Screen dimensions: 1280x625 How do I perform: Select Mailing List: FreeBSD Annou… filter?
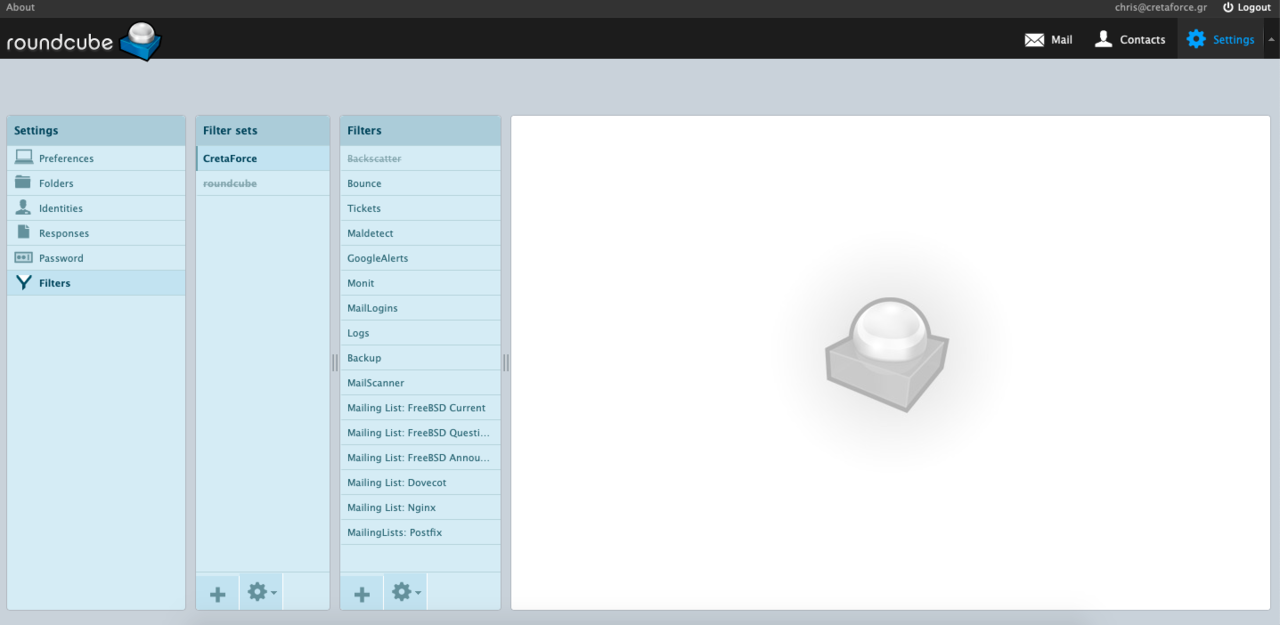420,458
